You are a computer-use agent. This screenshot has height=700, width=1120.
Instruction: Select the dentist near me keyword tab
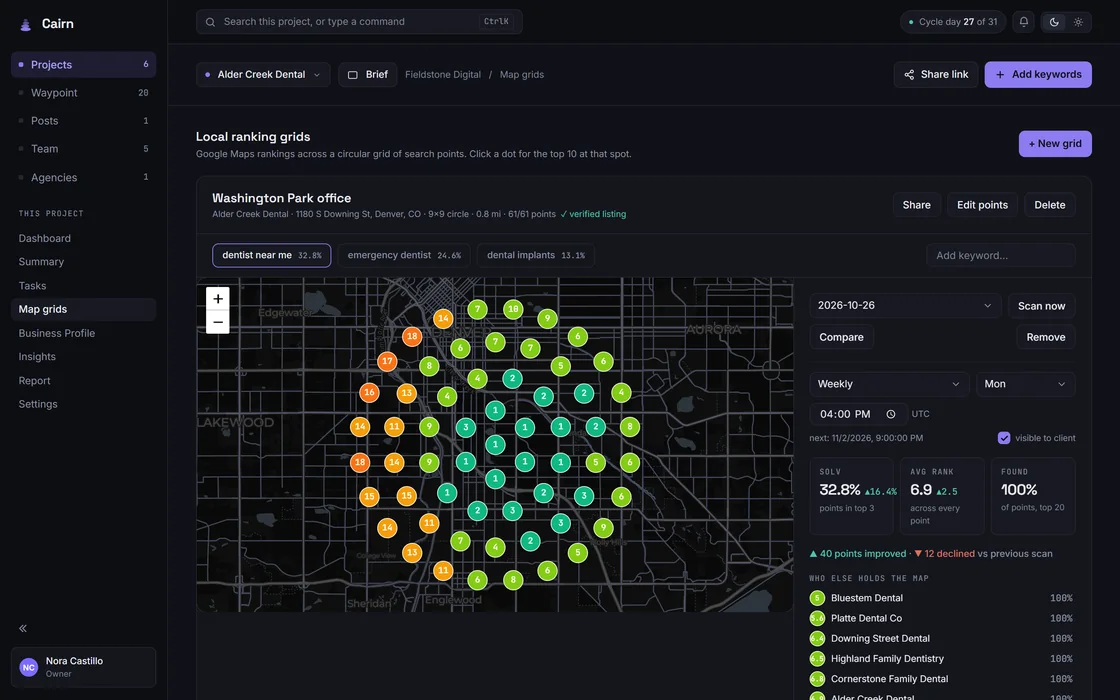pos(271,256)
